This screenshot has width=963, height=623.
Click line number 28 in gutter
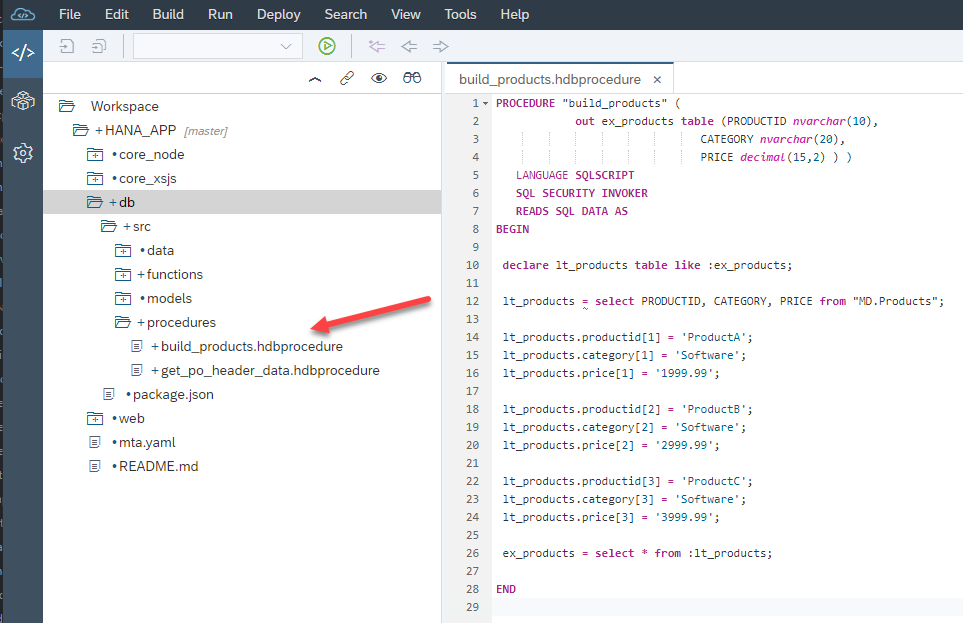pos(472,589)
